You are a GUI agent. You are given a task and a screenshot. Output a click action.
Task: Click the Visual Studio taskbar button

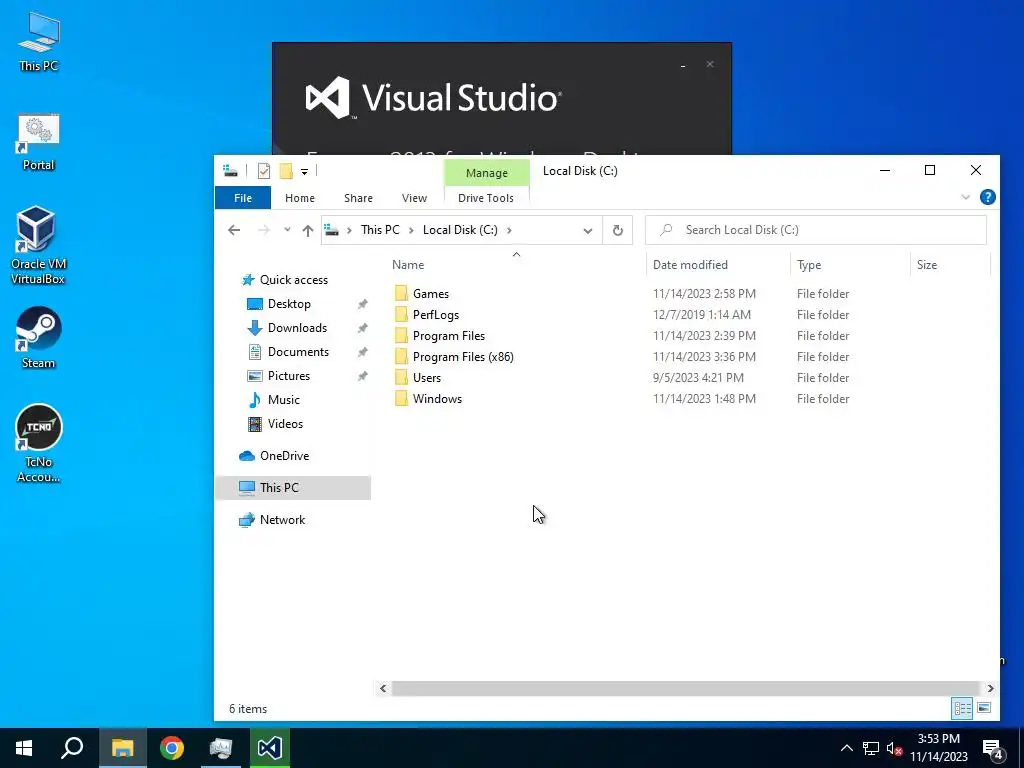tap(270, 748)
